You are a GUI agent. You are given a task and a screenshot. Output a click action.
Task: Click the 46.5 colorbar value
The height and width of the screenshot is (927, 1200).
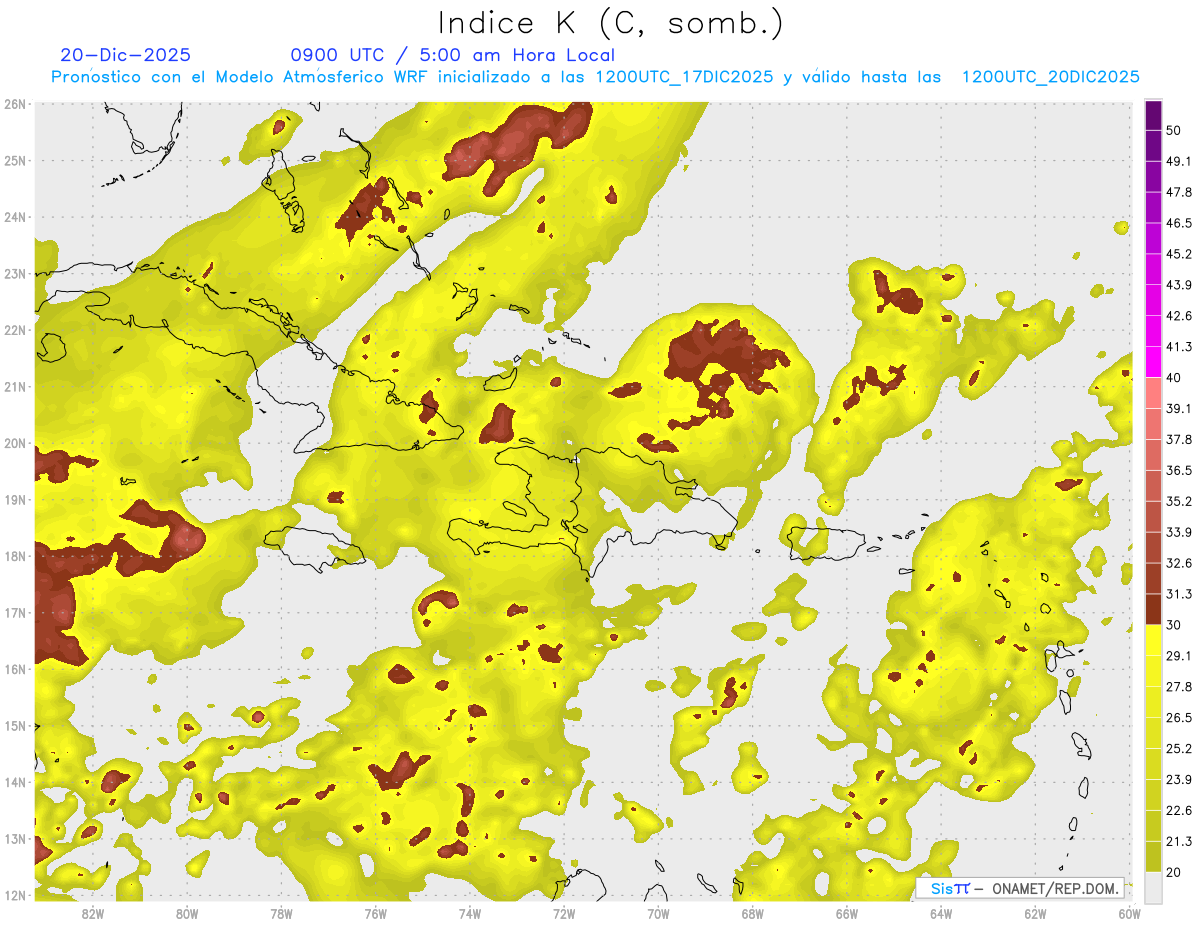tap(1179, 223)
